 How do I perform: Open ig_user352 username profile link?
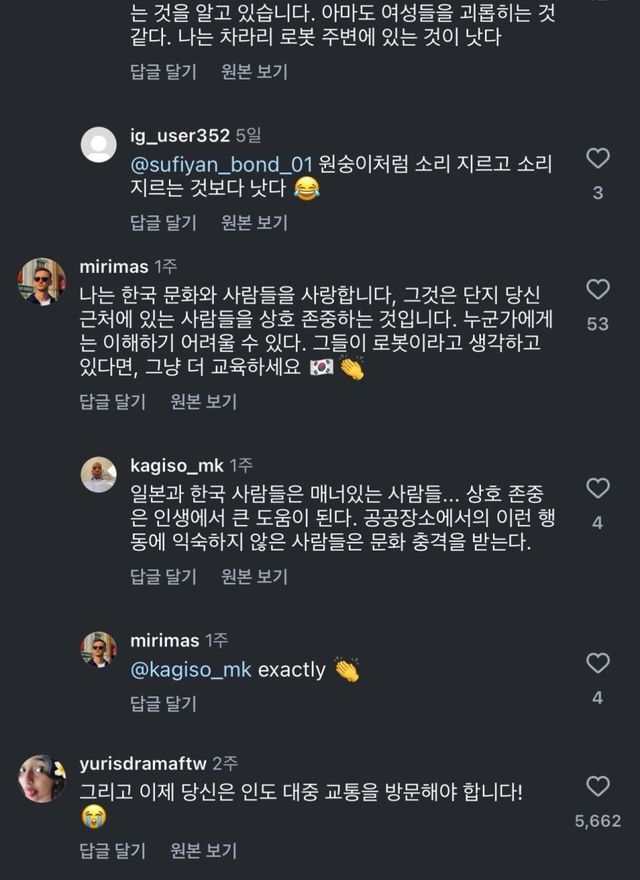180,135
